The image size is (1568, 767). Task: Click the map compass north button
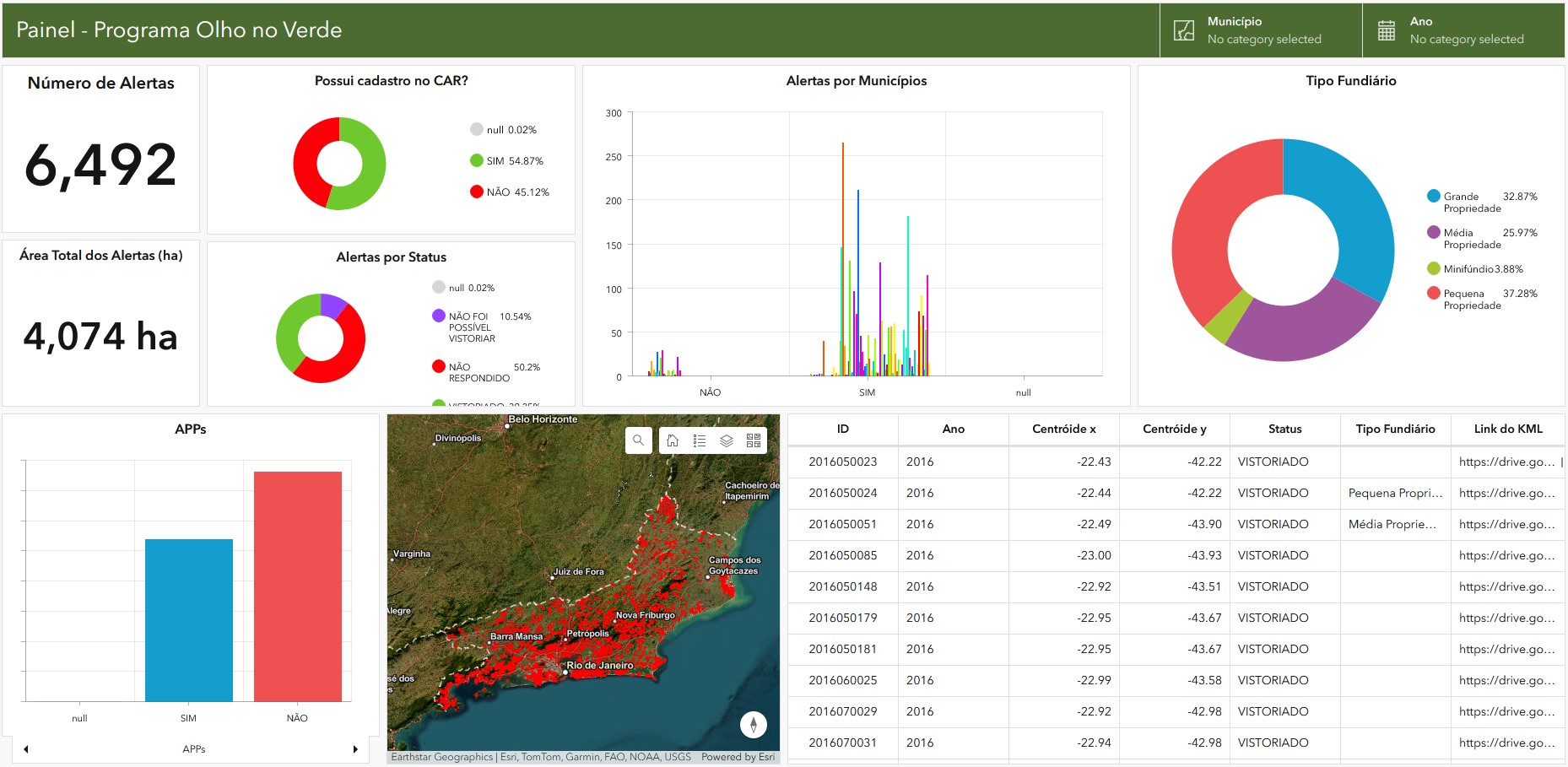753,724
